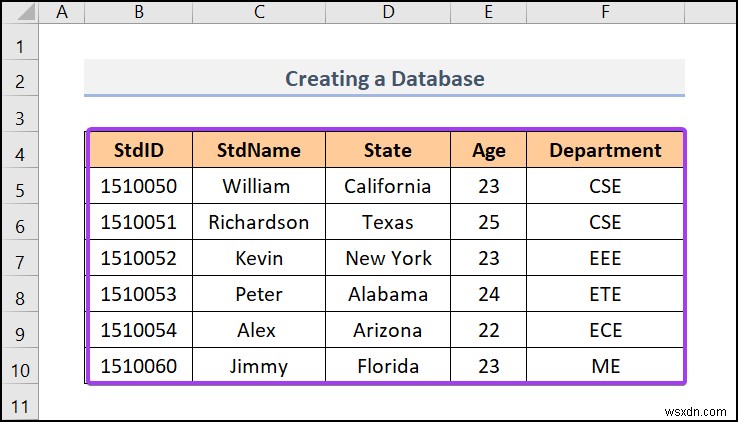Image resolution: width=738 pixels, height=422 pixels.
Task: Select column B header
Action: pos(138,12)
